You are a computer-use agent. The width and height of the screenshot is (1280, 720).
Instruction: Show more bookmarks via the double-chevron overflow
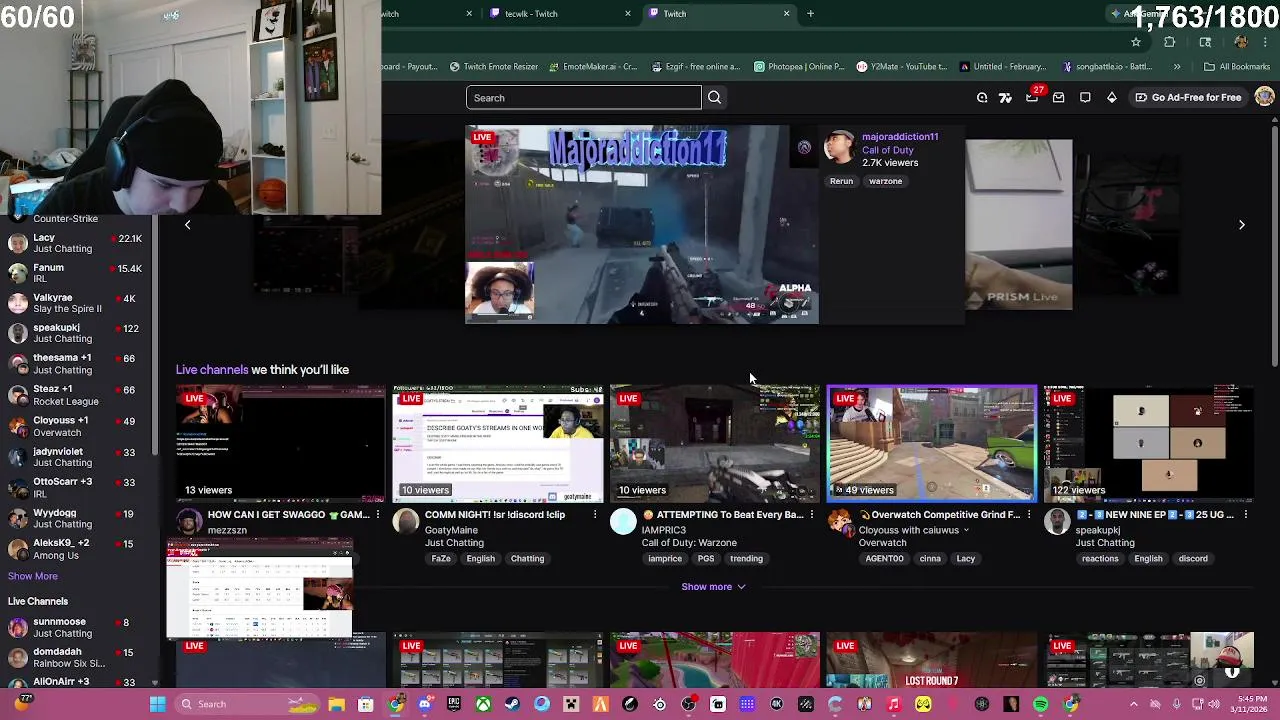[x=1177, y=67]
